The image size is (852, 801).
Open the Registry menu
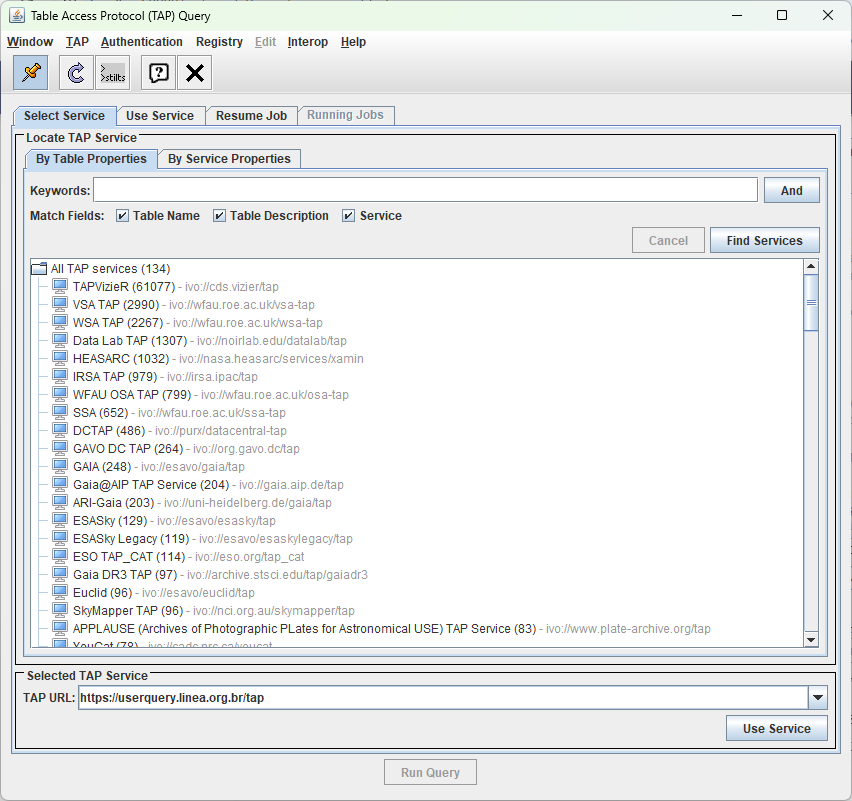coord(219,42)
